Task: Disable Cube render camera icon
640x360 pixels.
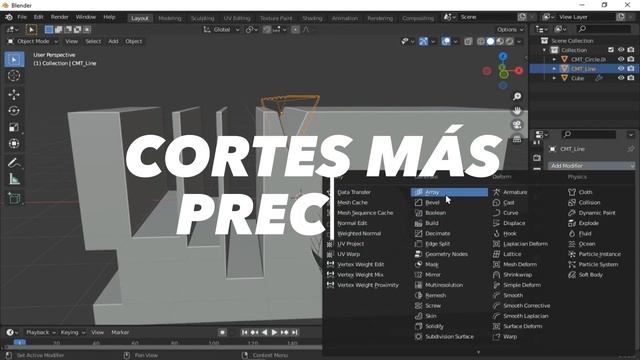Action: pyautogui.click(x=631, y=78)
